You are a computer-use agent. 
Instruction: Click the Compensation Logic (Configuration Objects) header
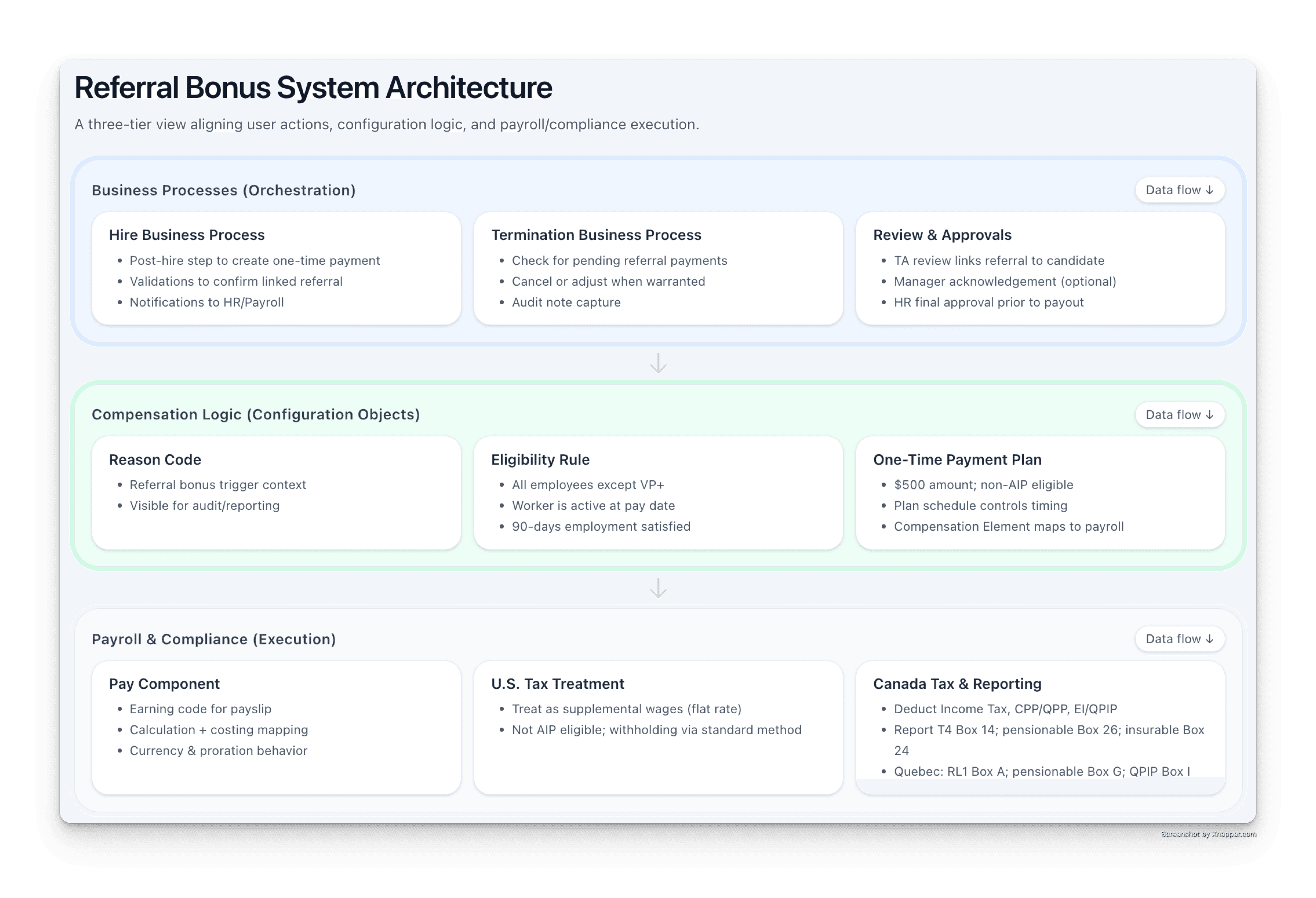pos(256,414)
